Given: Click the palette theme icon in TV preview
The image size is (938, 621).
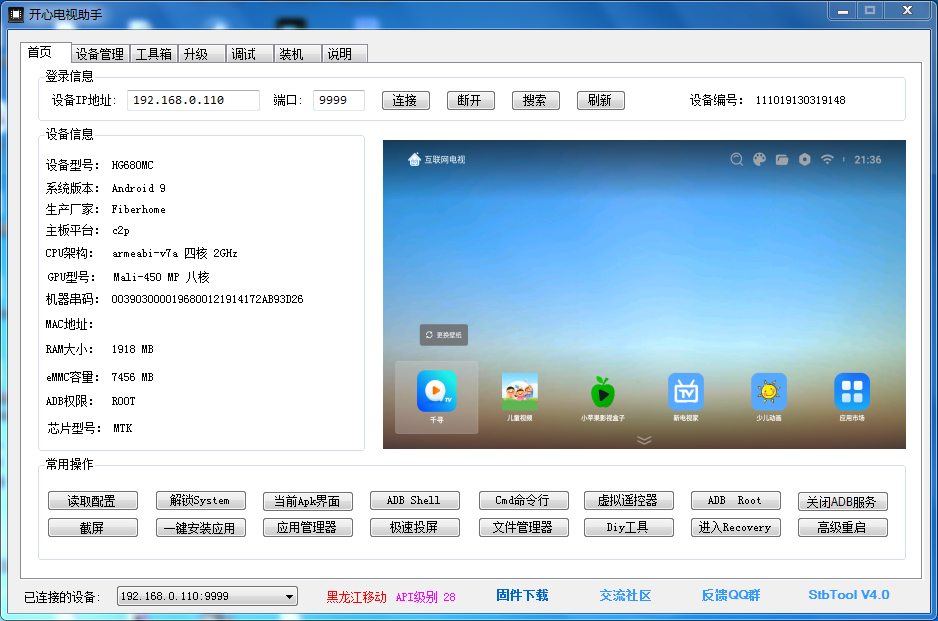Looking at the screenshot, I should (759, 159).
